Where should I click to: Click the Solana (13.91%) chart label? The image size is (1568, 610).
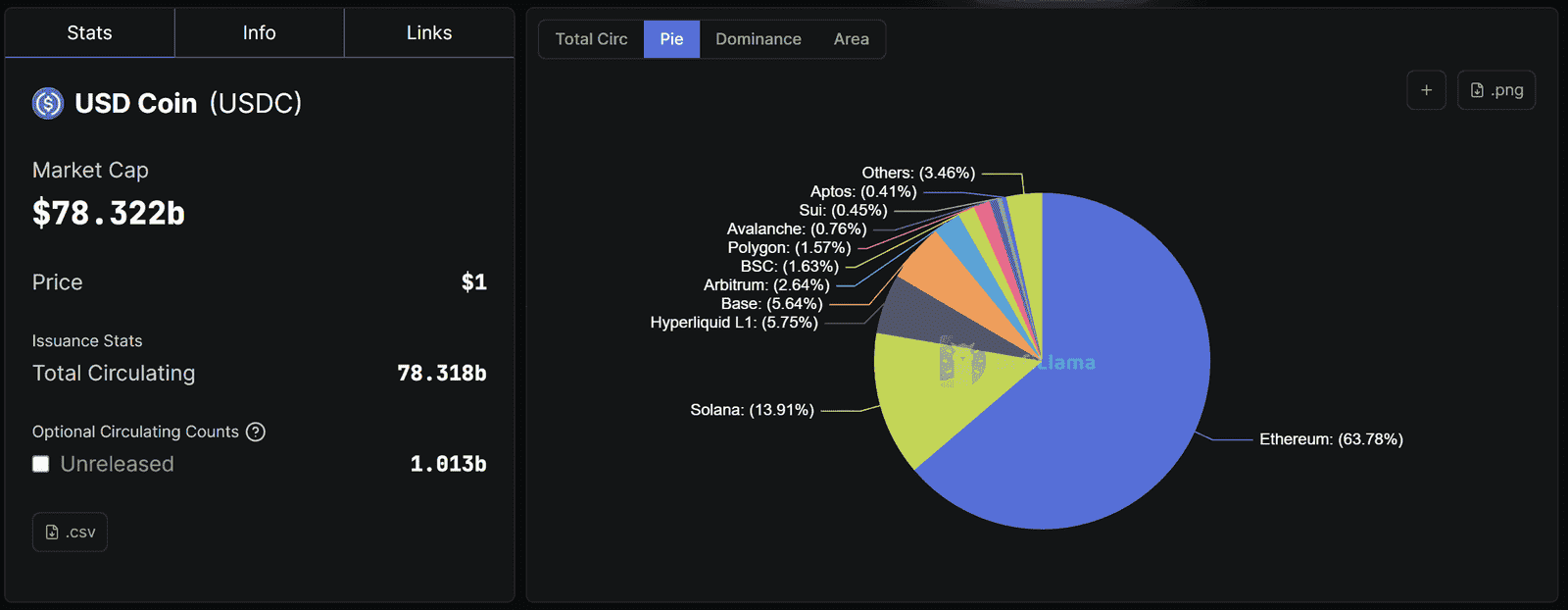(x=752, y=410)
